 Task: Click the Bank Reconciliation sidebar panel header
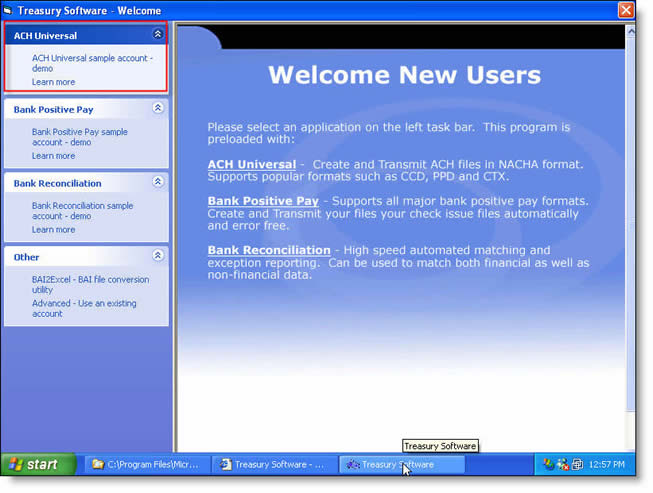pos(86,183)
